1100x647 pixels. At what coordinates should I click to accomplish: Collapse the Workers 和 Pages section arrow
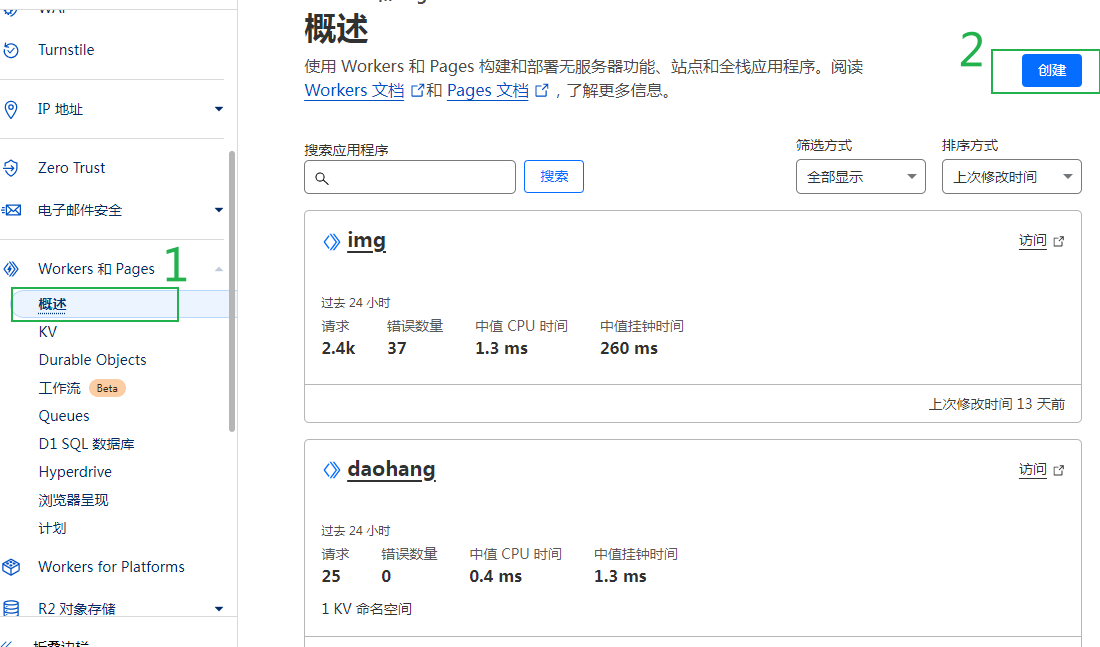click(x=219, y=269)
